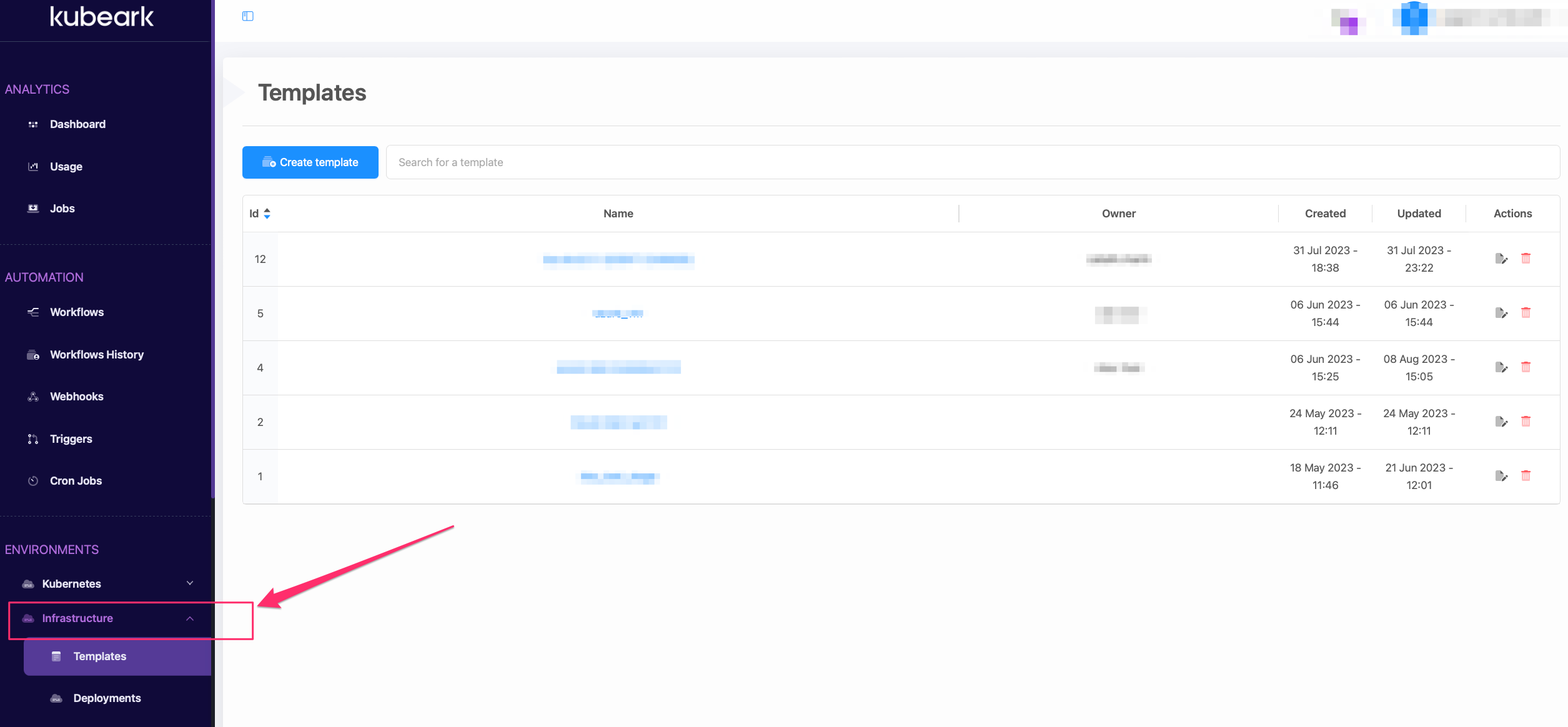This screenshot has height=727, width=1568.
Task: Open the name link of template 12
Action: click(x=618, y=259)
